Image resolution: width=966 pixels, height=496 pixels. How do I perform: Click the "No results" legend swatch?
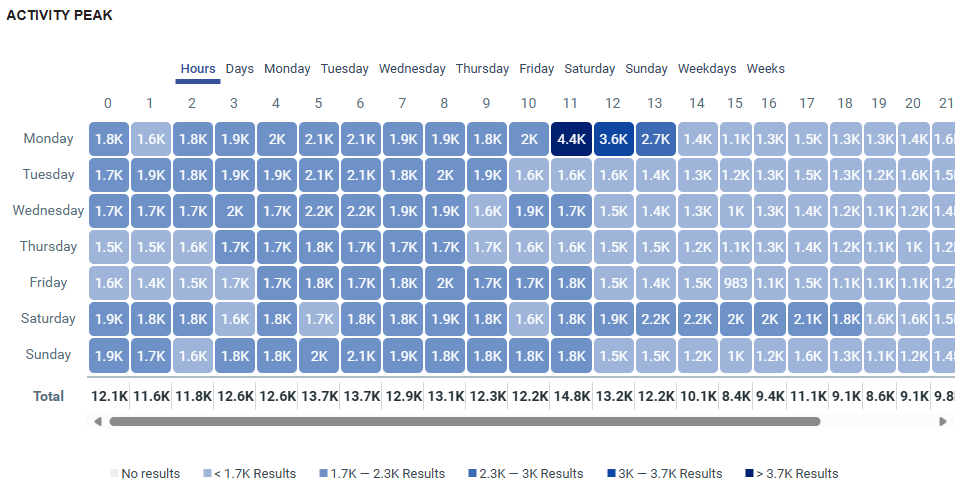tap(116, 474)
